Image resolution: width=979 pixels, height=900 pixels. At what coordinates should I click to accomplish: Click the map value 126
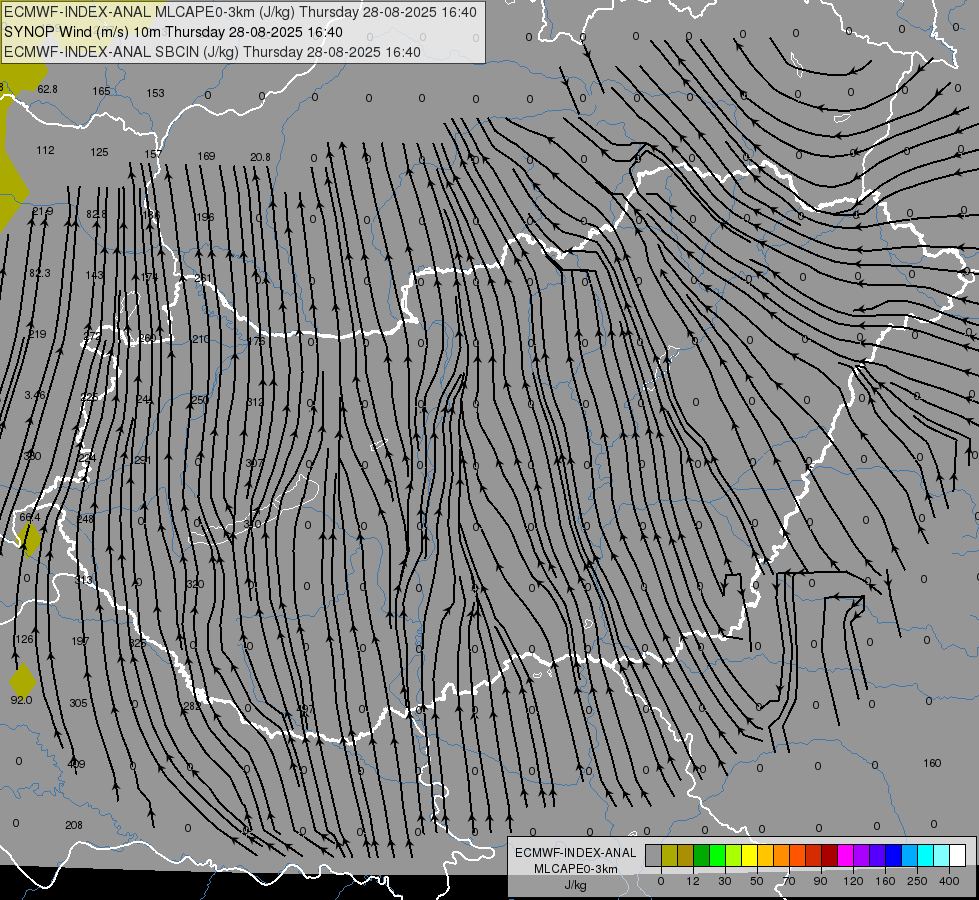click(24, 639)
